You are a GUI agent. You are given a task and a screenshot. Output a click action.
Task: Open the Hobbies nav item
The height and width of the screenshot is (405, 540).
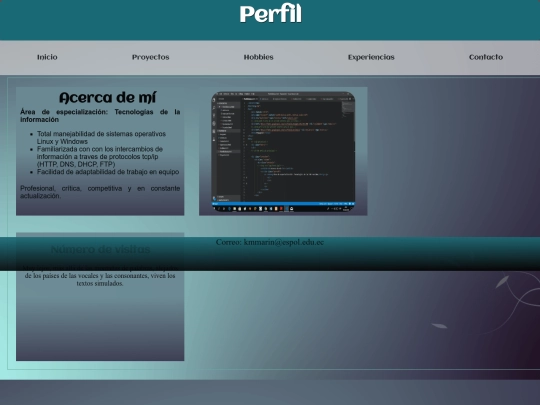258,57
